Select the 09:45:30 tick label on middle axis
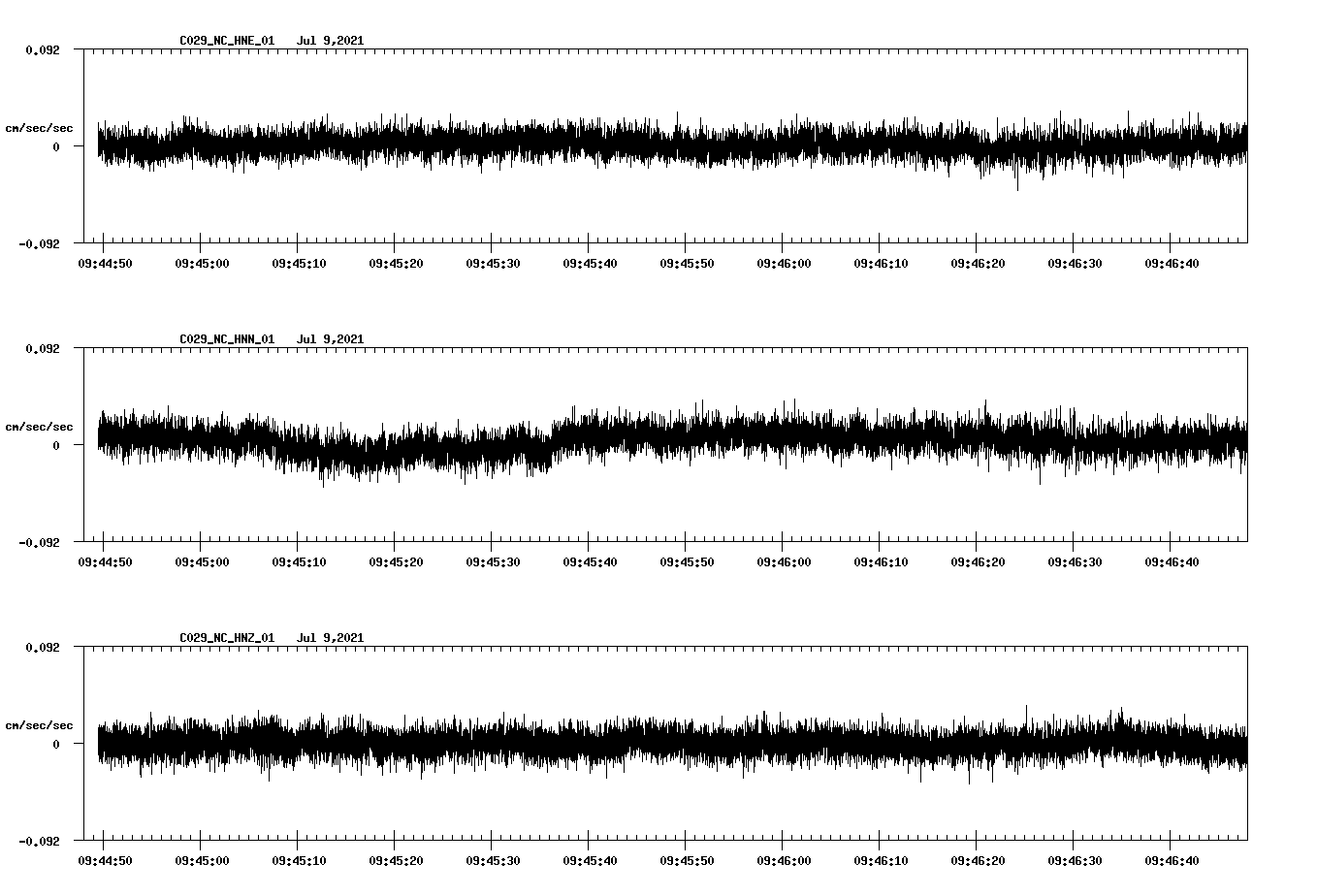The width and height of the screenshot is (1317, 896). tap(494, 560)
